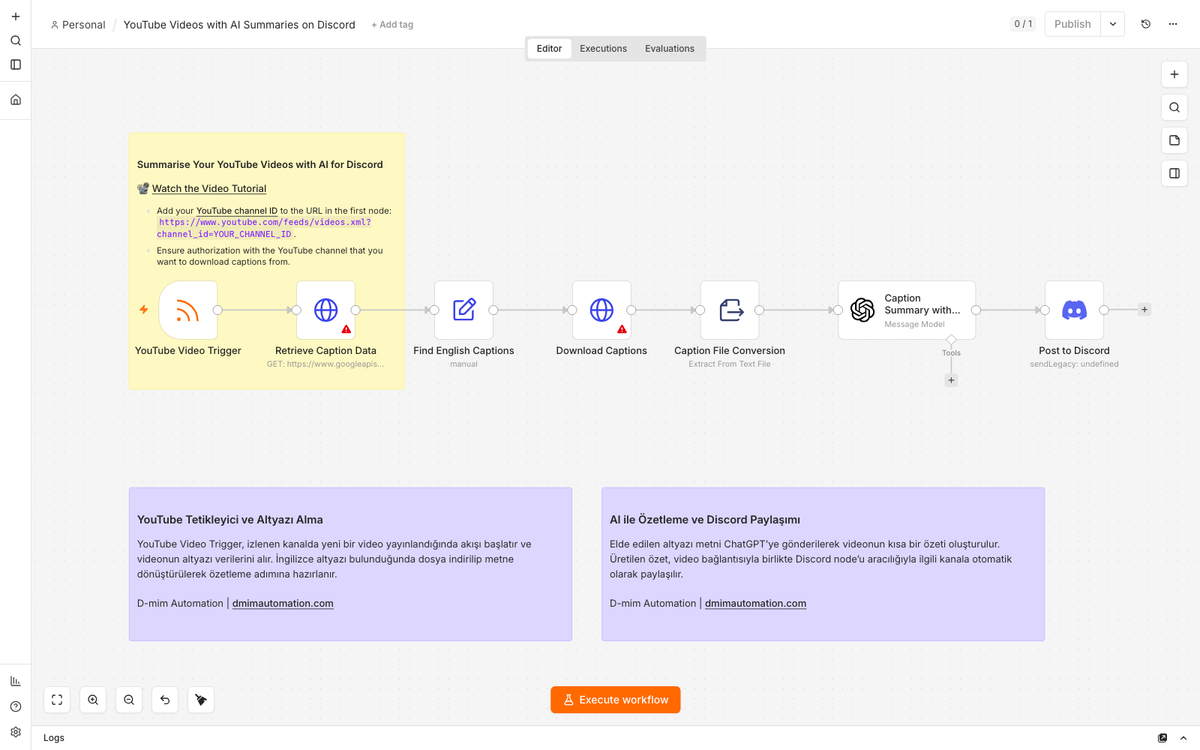1200x750 pixels.
Task: Click the trigger lightning bolt icon
Action: (x=144, y=310)
